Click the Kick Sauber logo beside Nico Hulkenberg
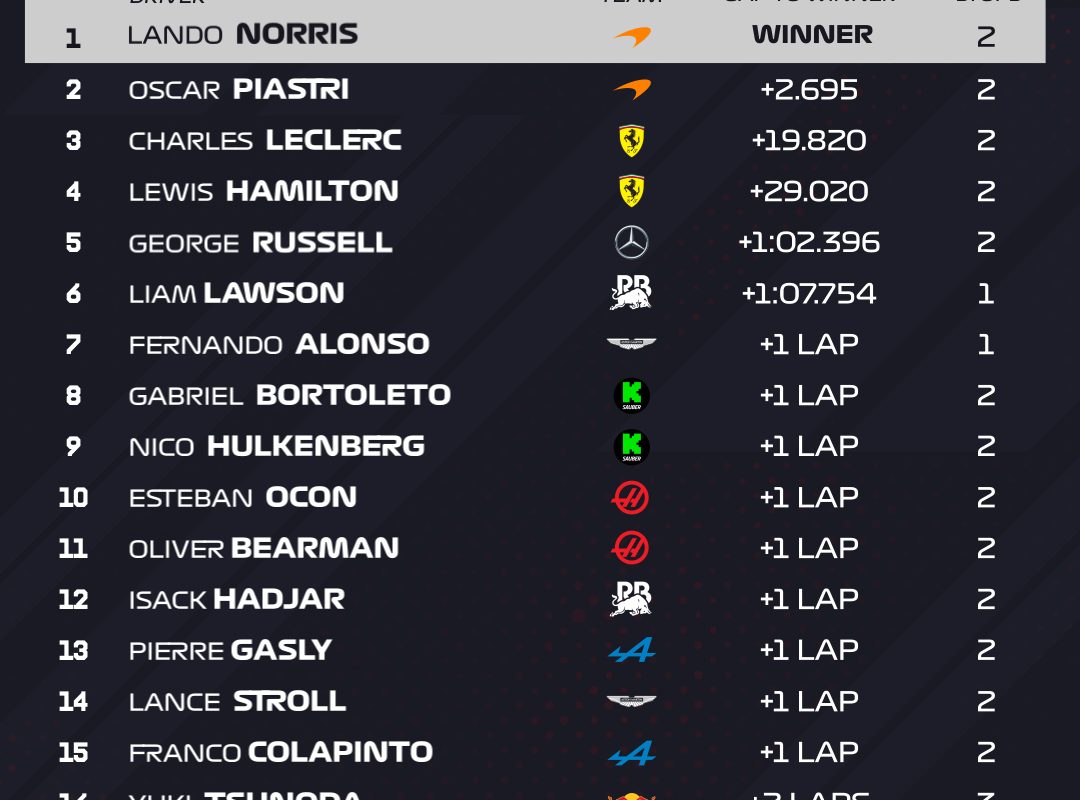Screen dimensions: 1080x800 (631, 447)
